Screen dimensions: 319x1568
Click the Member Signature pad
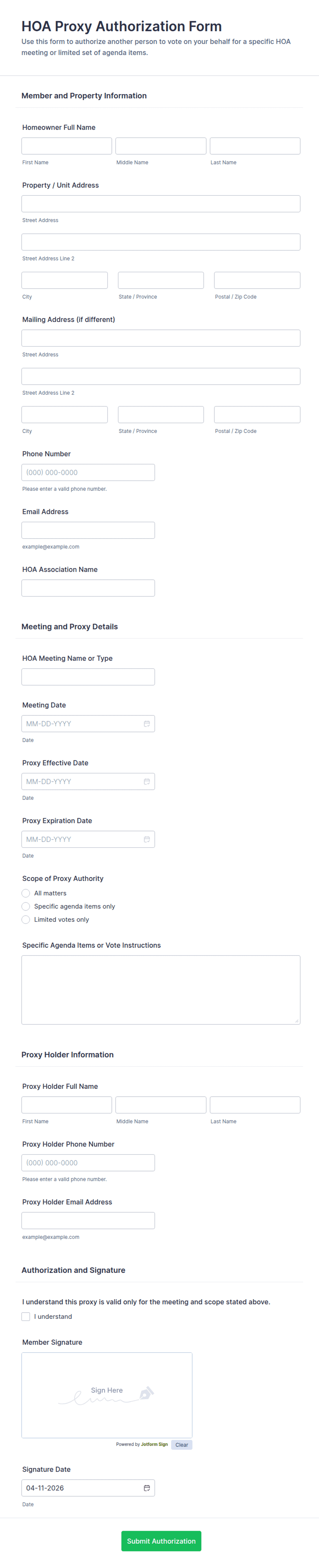[x=107, y=1395]
